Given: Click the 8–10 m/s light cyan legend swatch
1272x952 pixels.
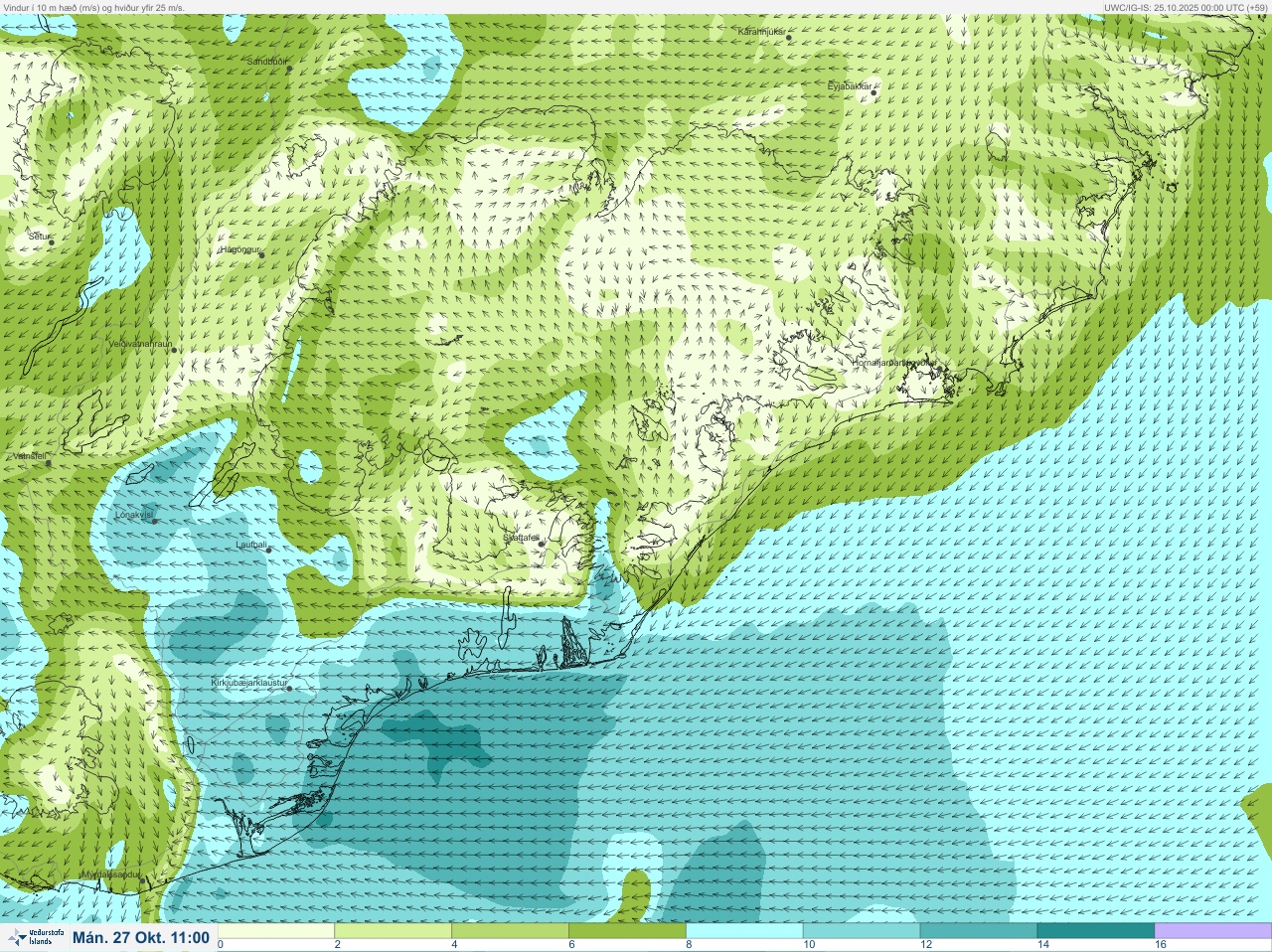Looking at the screenshot, I should pos(745,931).
